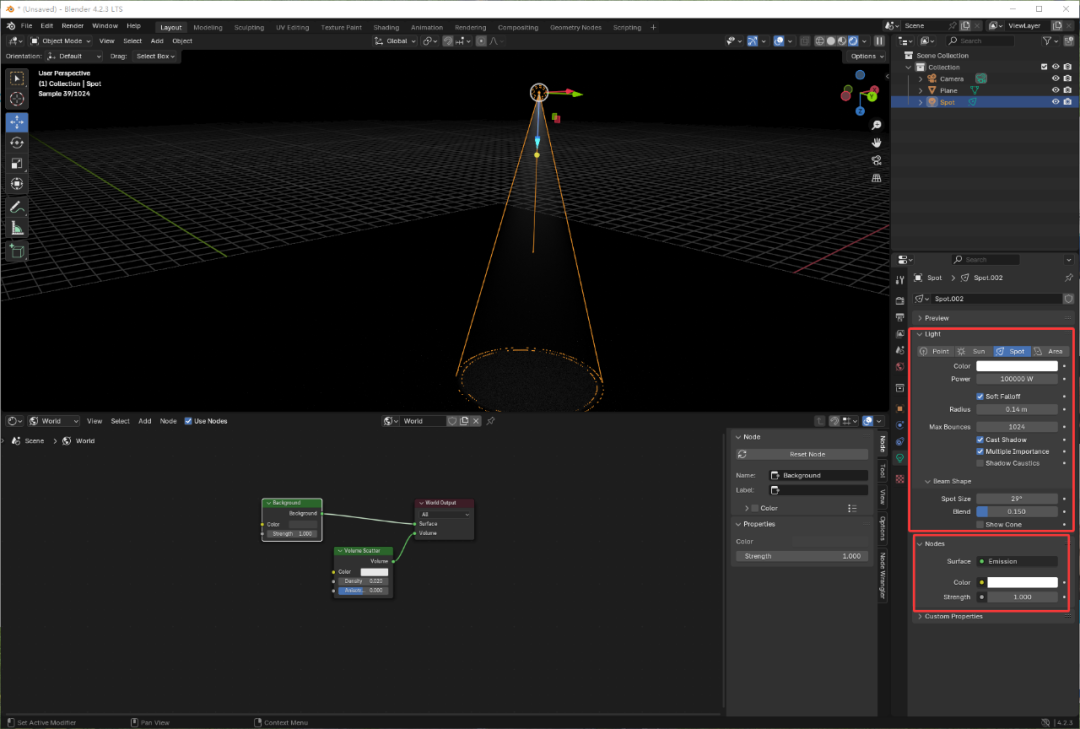
Task: Open the Render menu
Action: tap(72, 26)
